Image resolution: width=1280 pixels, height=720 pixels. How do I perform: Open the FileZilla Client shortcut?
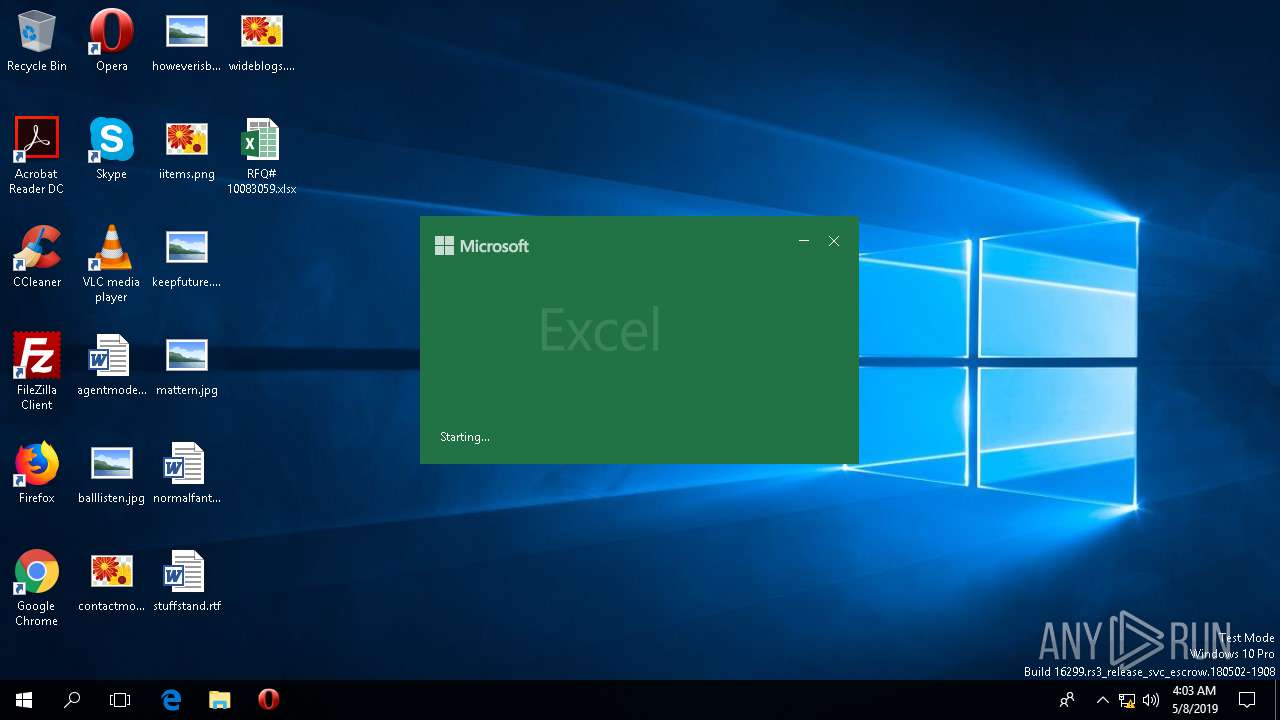pos(37,372)
